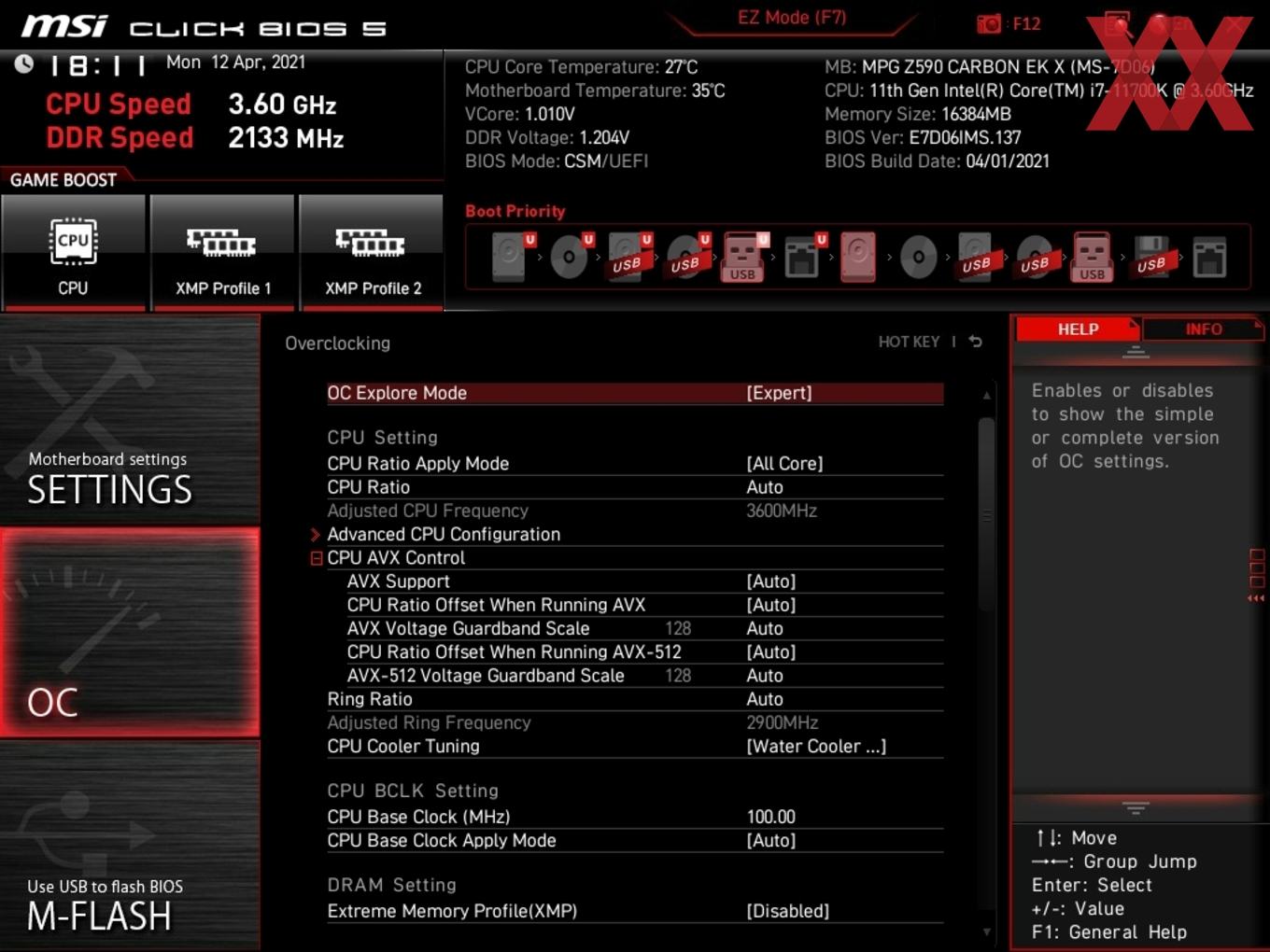
Task: Select the CPU Ratio Auto value field
Action: coord(765,487)
